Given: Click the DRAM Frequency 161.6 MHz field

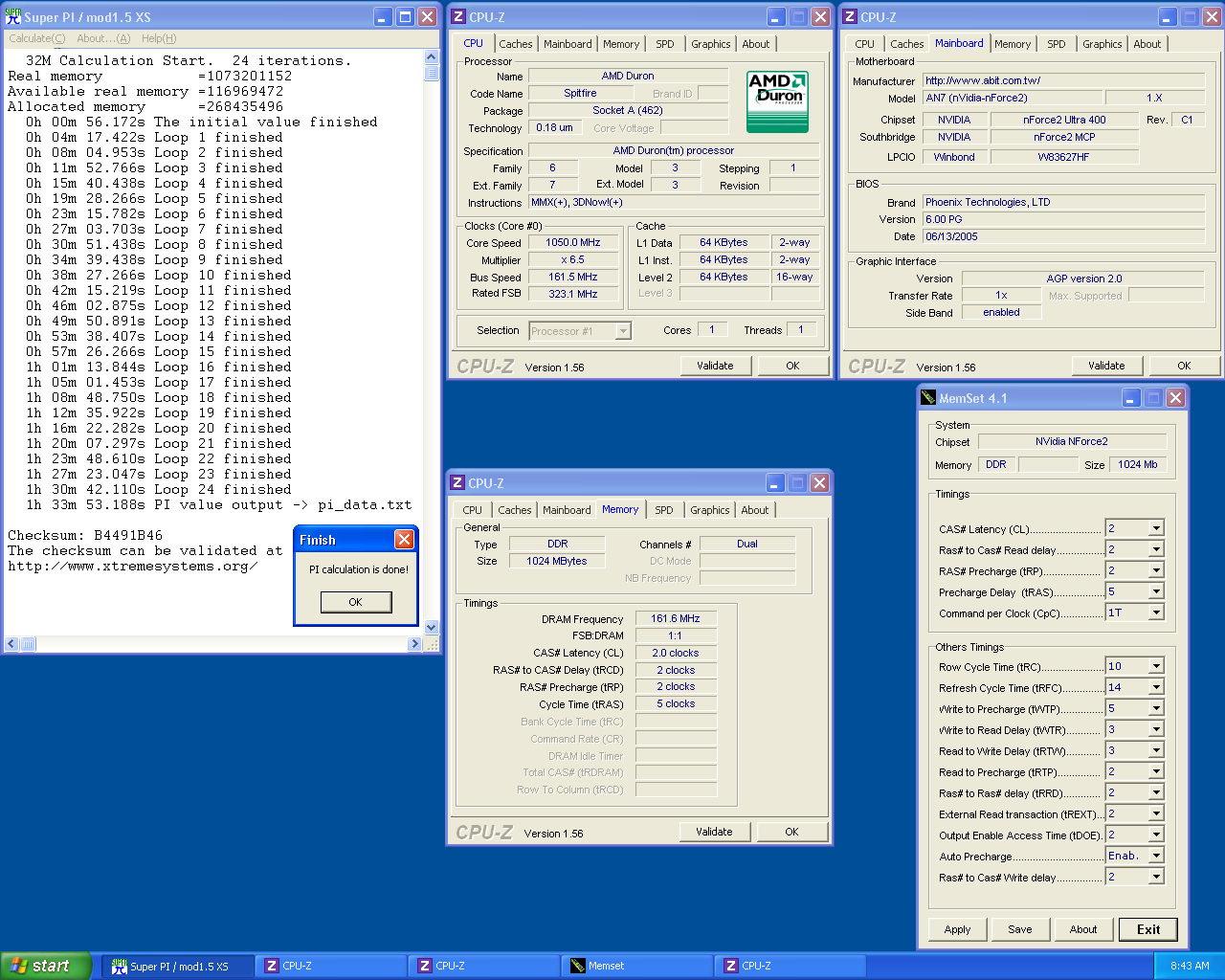Looking at the screenshot, I should (676, 619).
